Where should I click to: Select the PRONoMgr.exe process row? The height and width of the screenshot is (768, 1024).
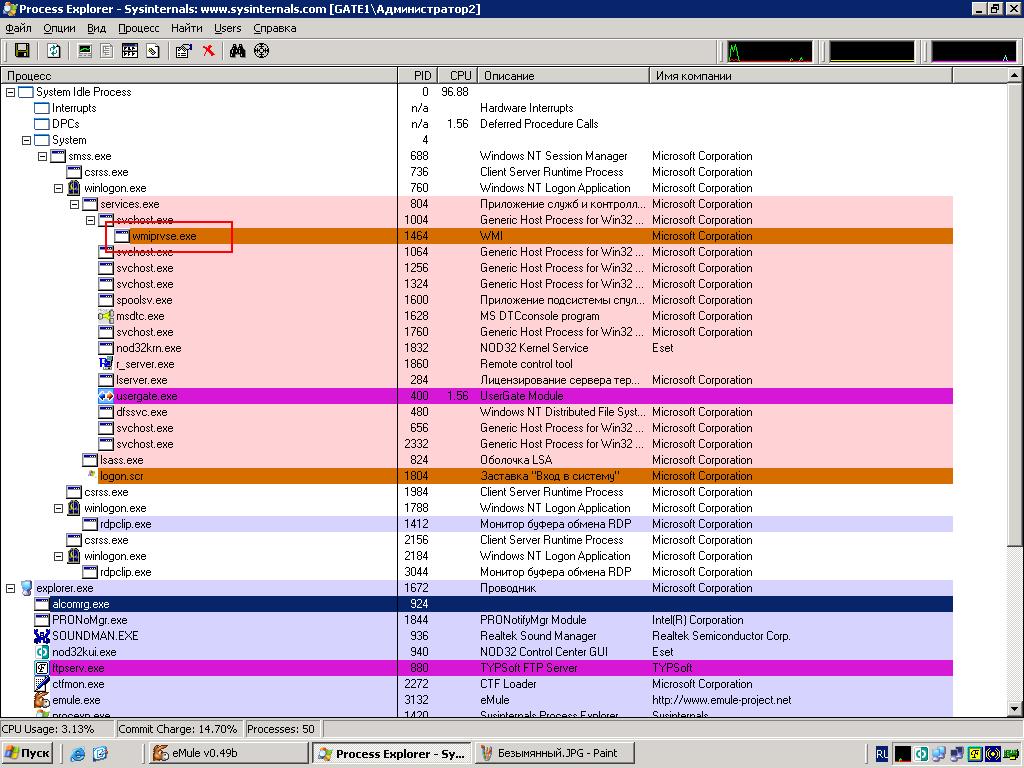pos(477,620)
